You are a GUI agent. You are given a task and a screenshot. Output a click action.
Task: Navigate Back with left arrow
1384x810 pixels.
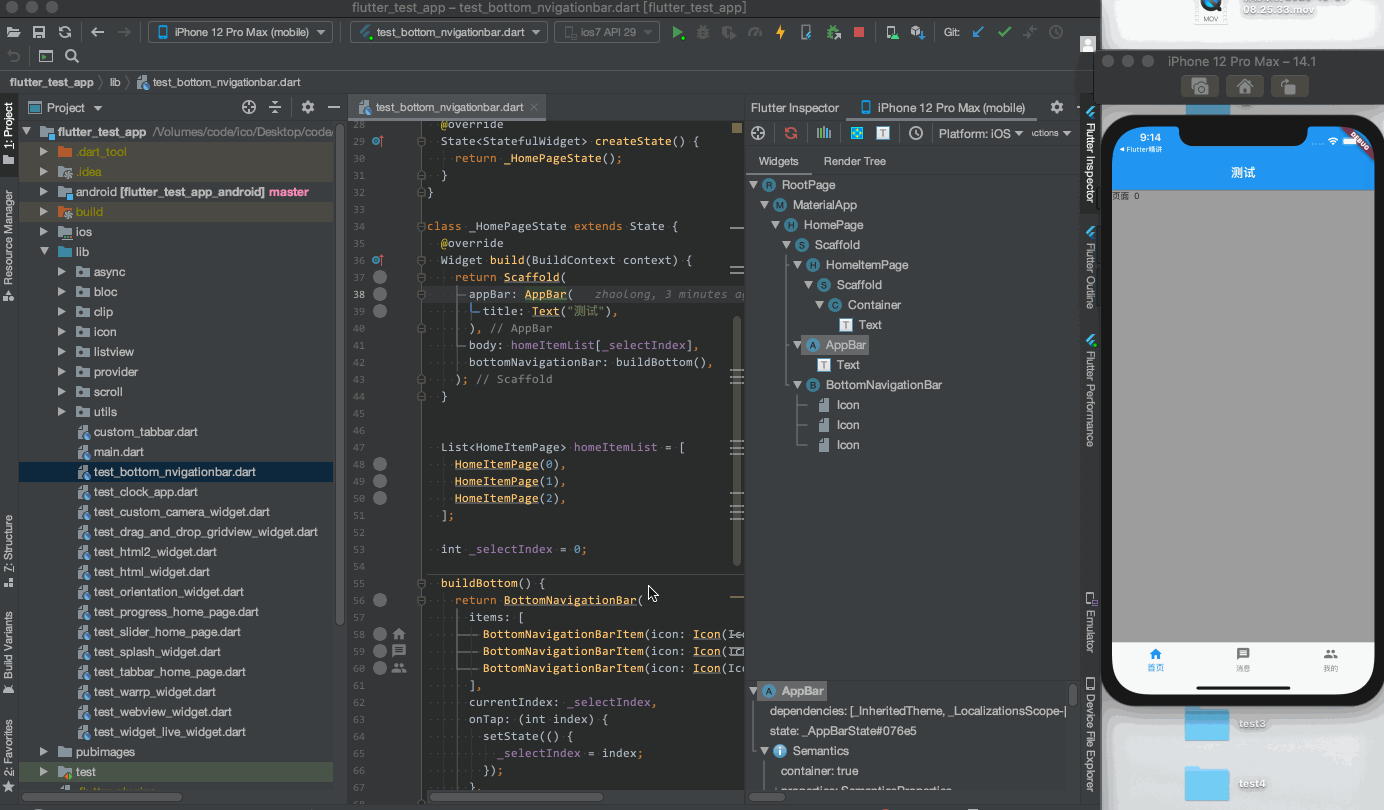click(x=98, y=32)
